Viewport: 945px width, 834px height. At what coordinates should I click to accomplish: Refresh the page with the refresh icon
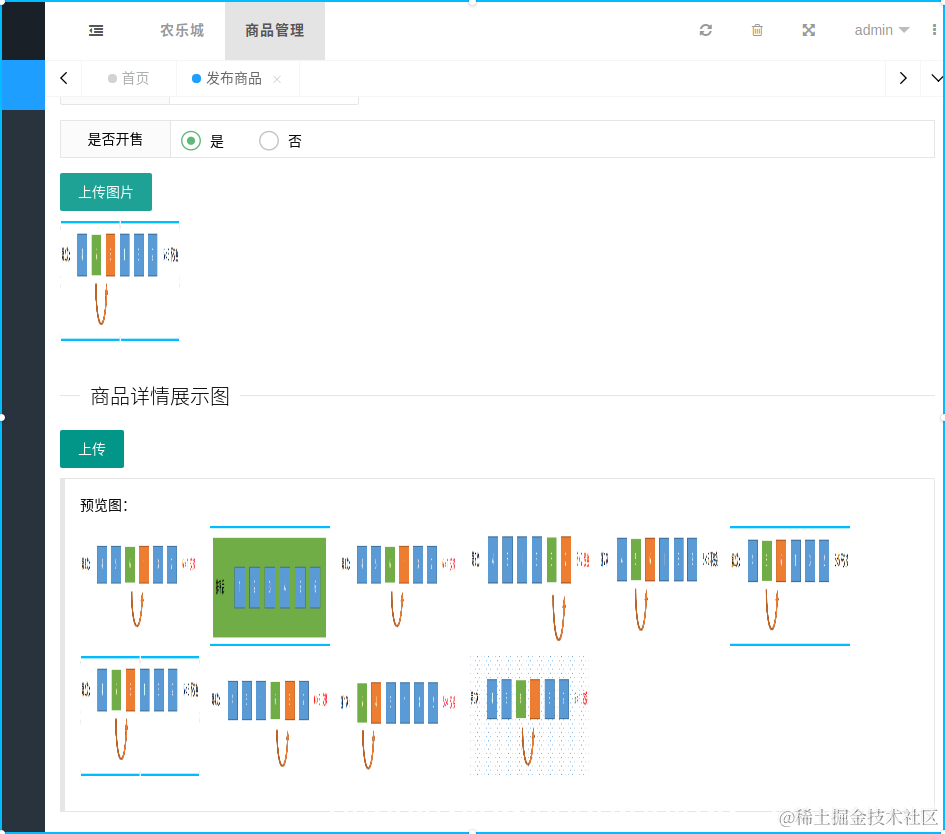tap(705, 30)
